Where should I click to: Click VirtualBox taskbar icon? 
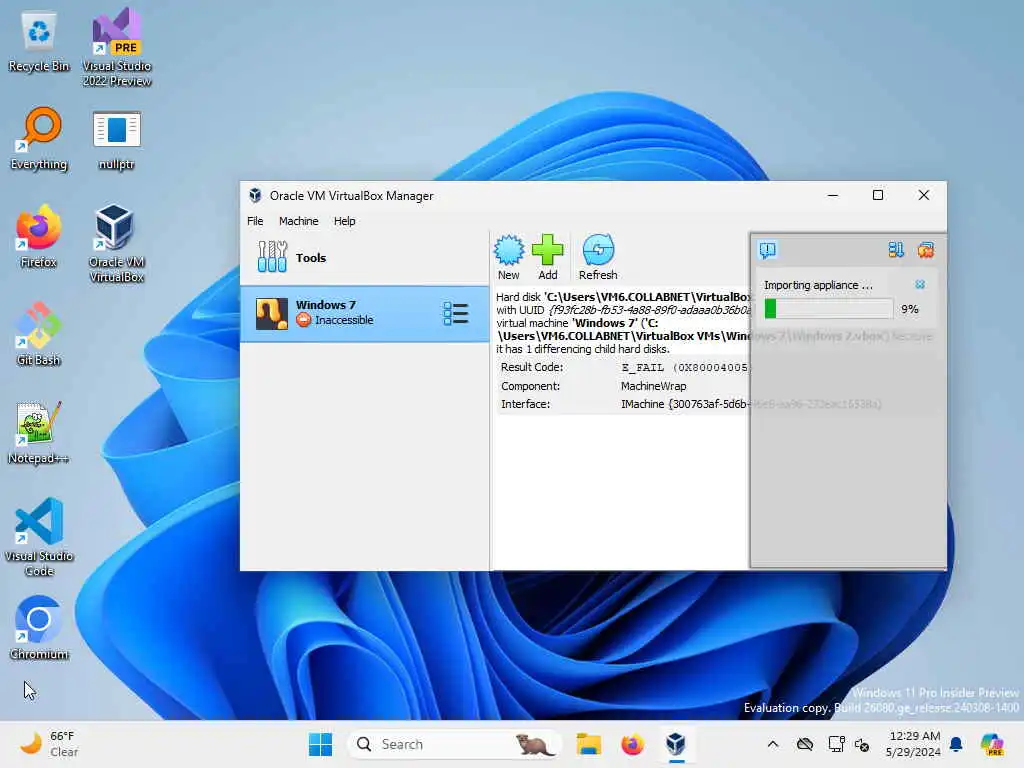[676, 744]
